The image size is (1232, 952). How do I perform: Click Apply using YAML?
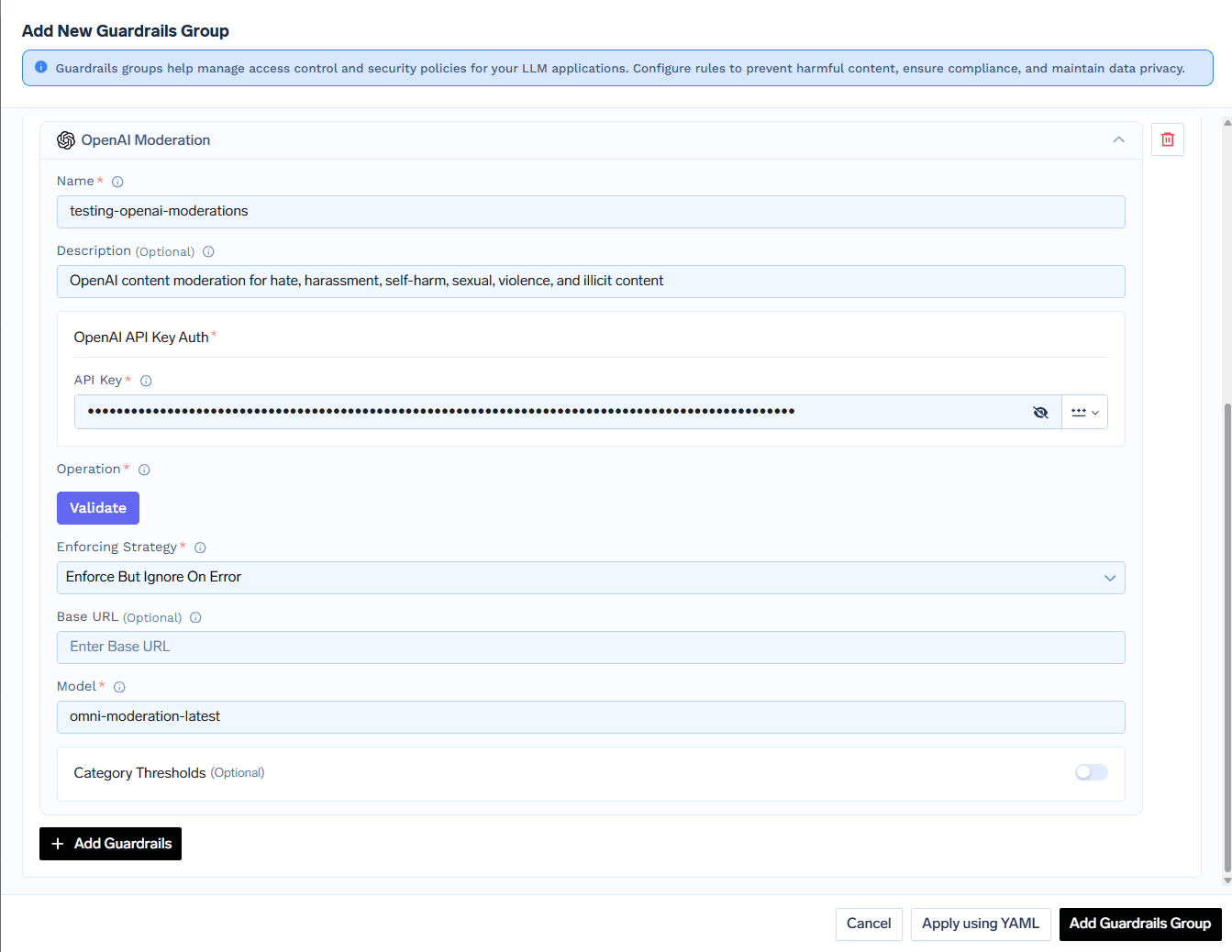[x=981, y=924]
